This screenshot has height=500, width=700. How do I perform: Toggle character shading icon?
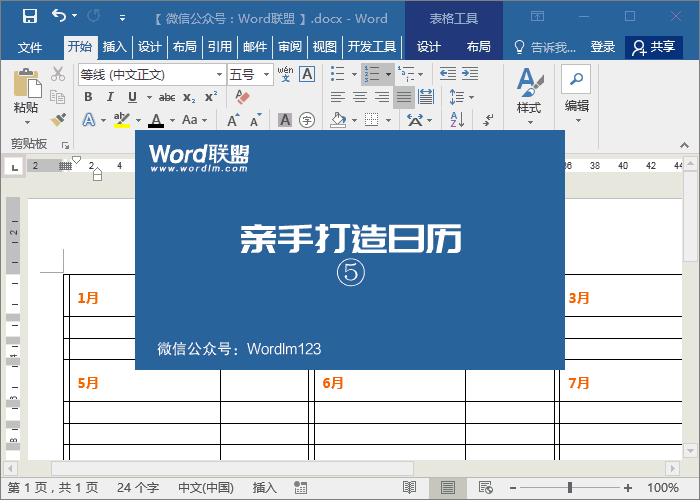(285, 120)
